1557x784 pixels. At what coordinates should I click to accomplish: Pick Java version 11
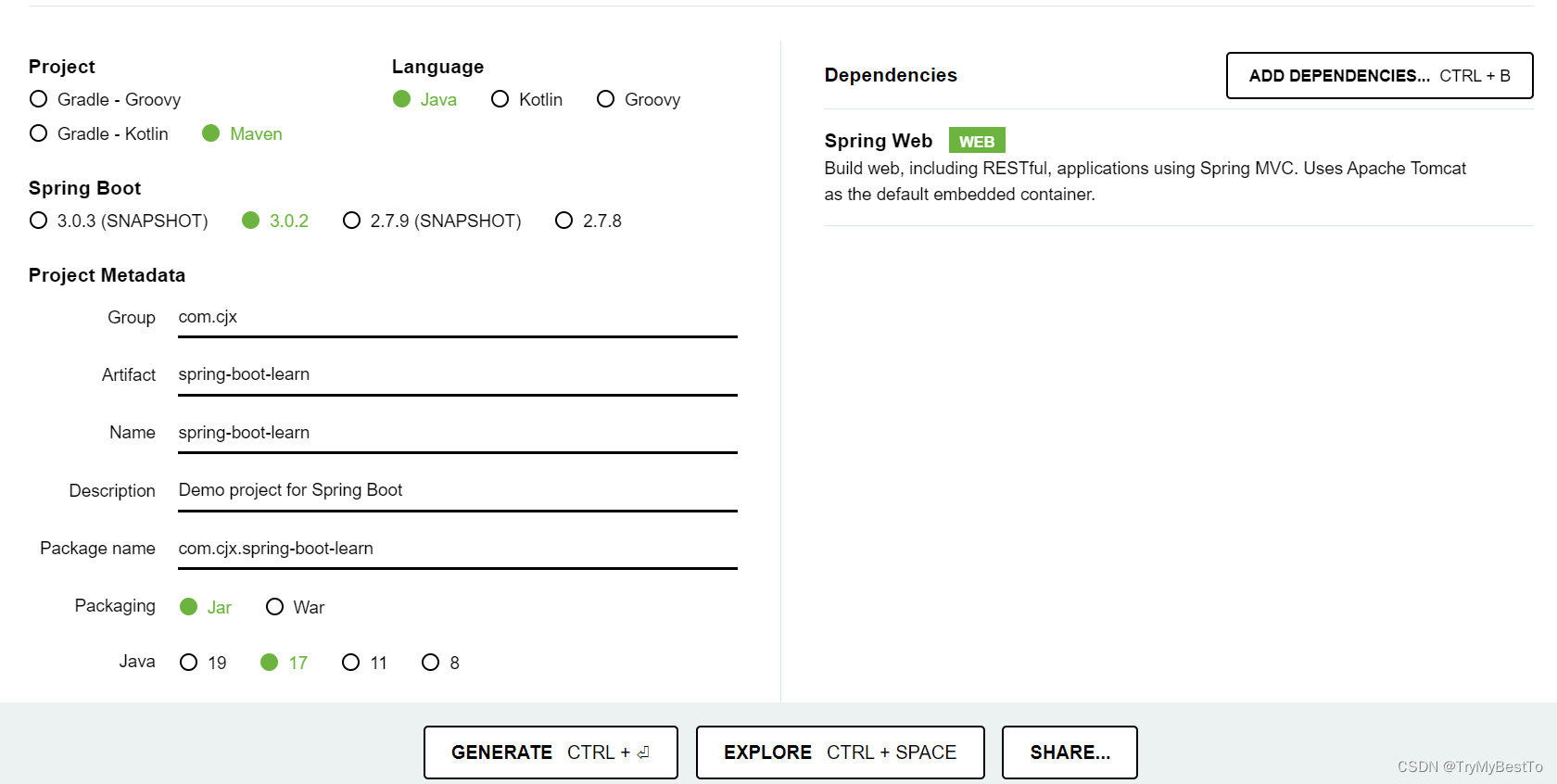point(364,663)
